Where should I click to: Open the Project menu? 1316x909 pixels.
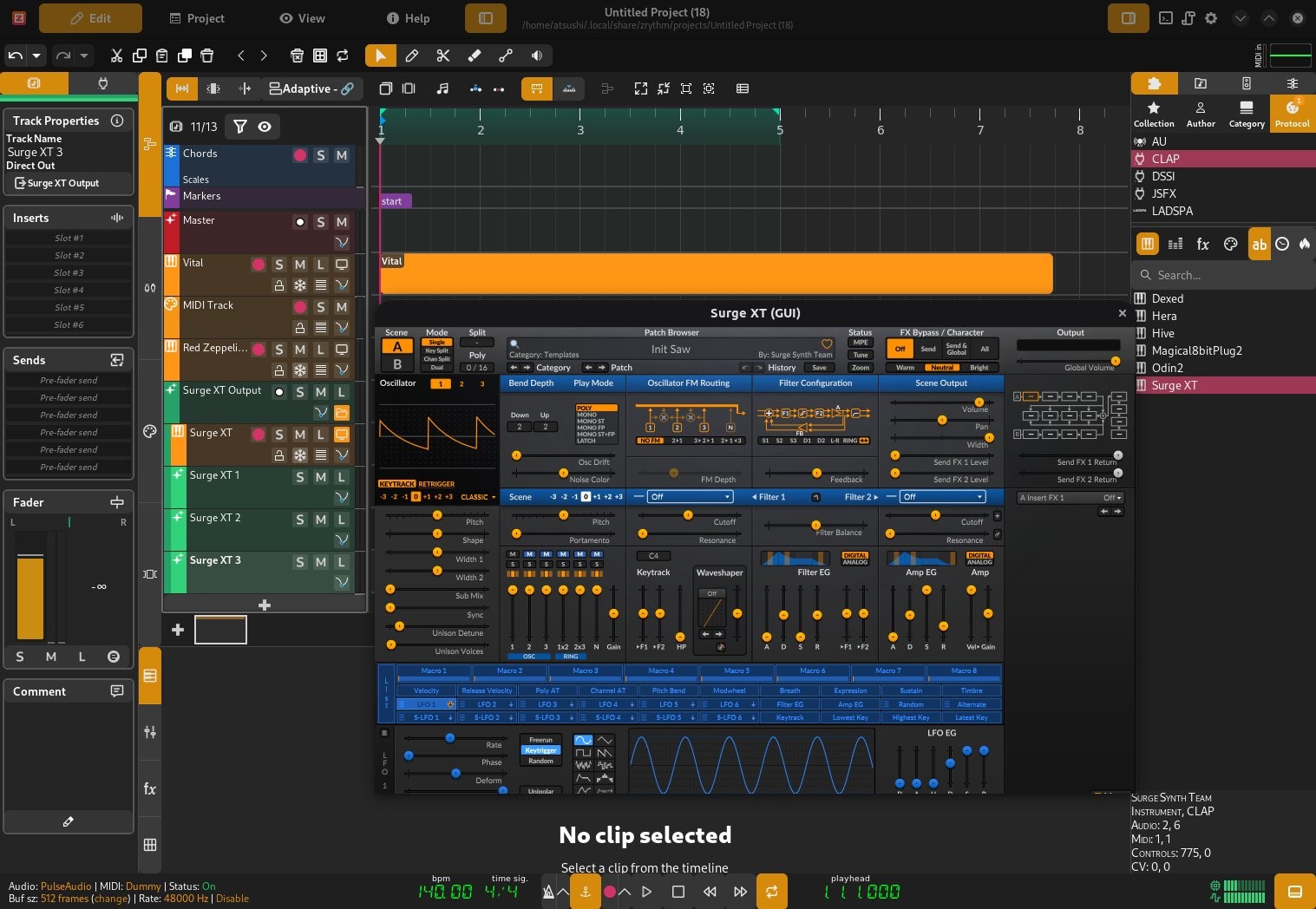pyautogui.click(x=197, y=18)
